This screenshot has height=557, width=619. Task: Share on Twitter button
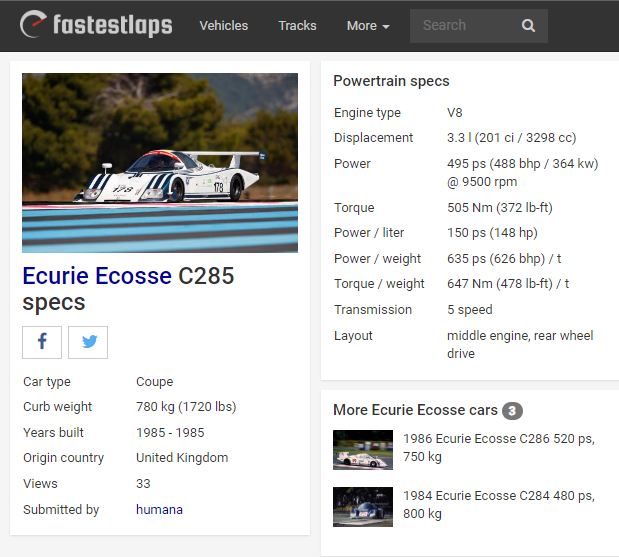click(x=88, y=342)
